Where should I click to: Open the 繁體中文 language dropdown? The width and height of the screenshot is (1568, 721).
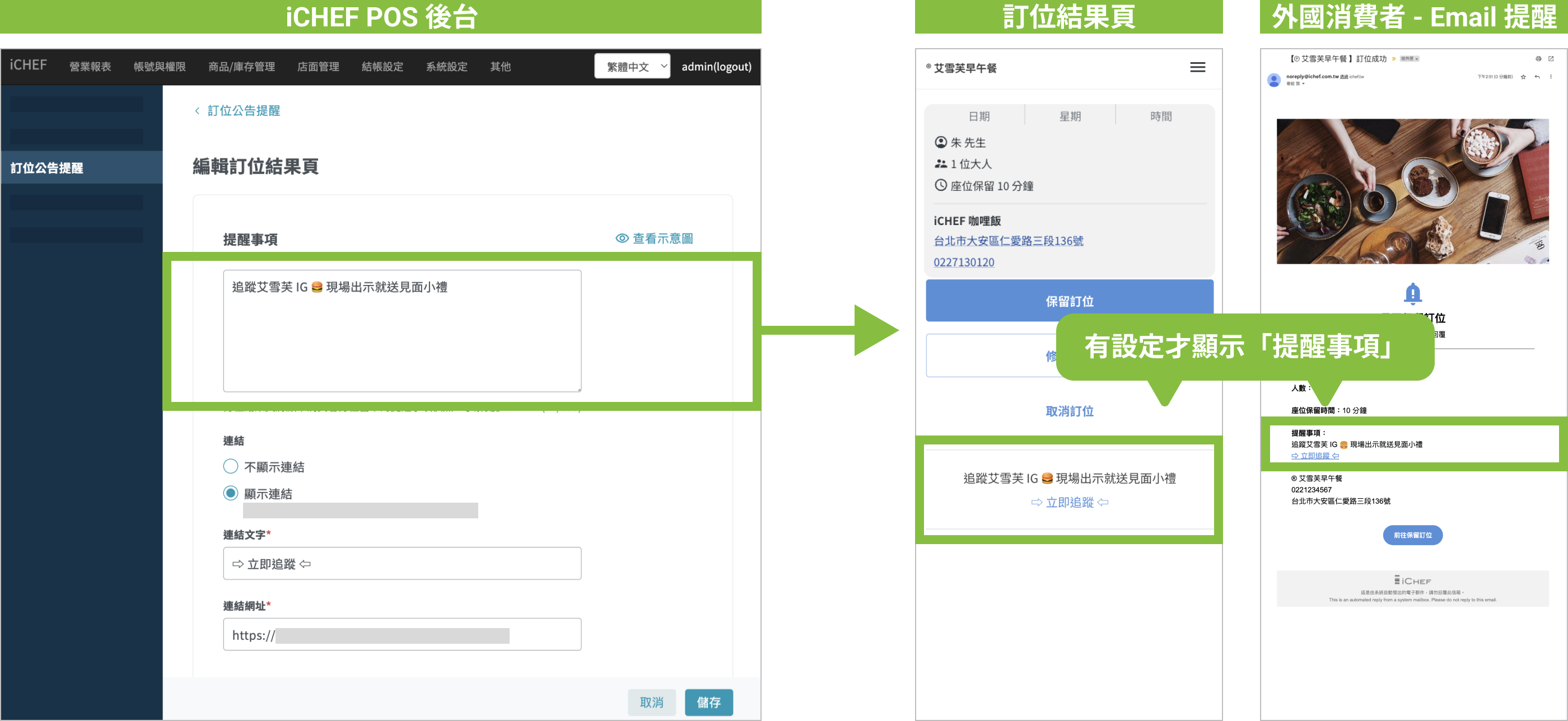click(632, 66)
